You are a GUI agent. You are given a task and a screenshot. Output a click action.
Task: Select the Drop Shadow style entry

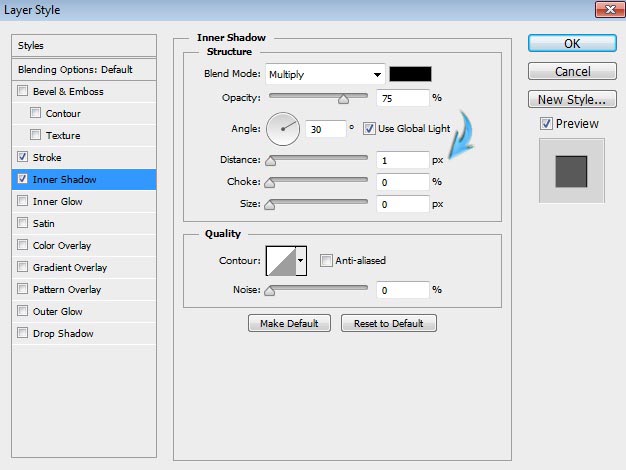(63, 333)
